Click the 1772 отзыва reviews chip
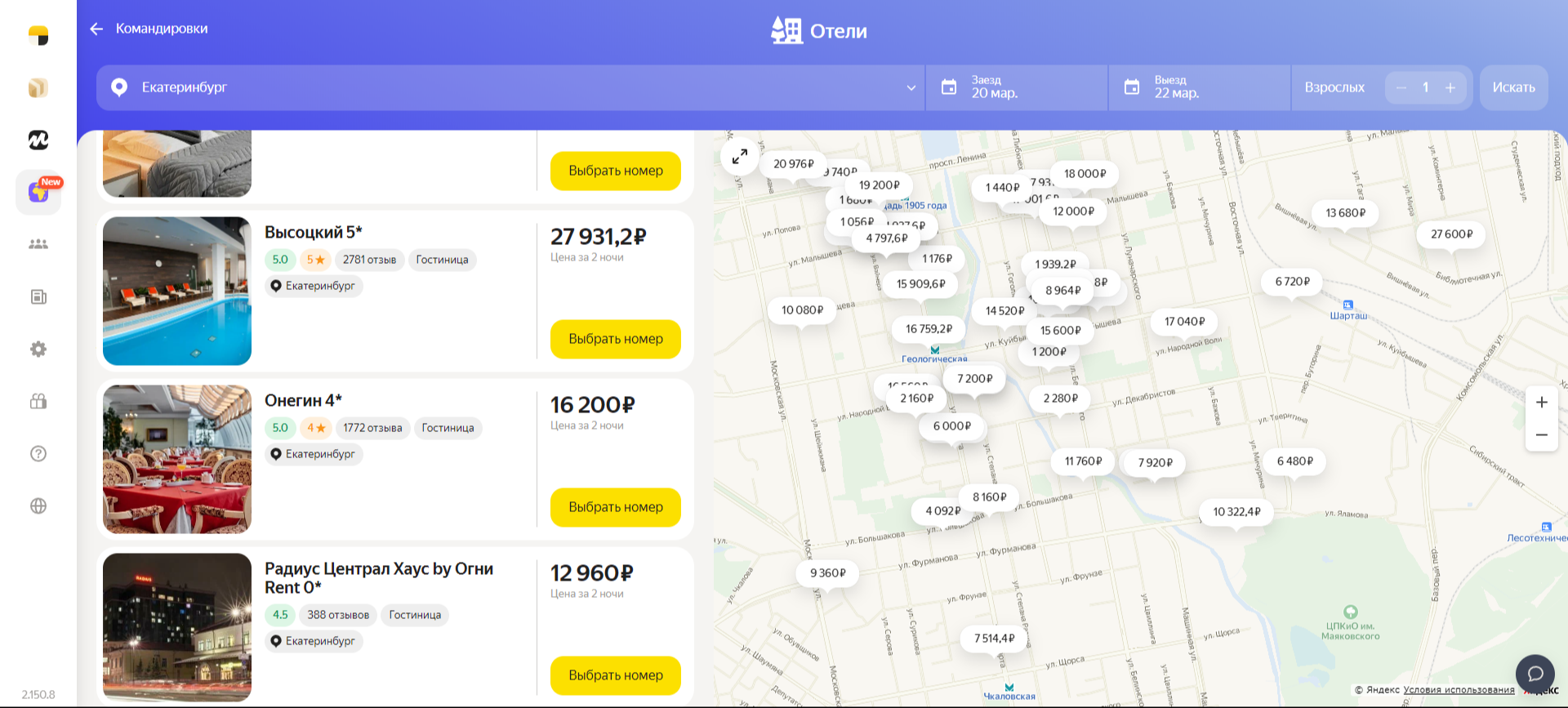The height and width of the screenshot is (708, 1568). (x=372, y=428)
